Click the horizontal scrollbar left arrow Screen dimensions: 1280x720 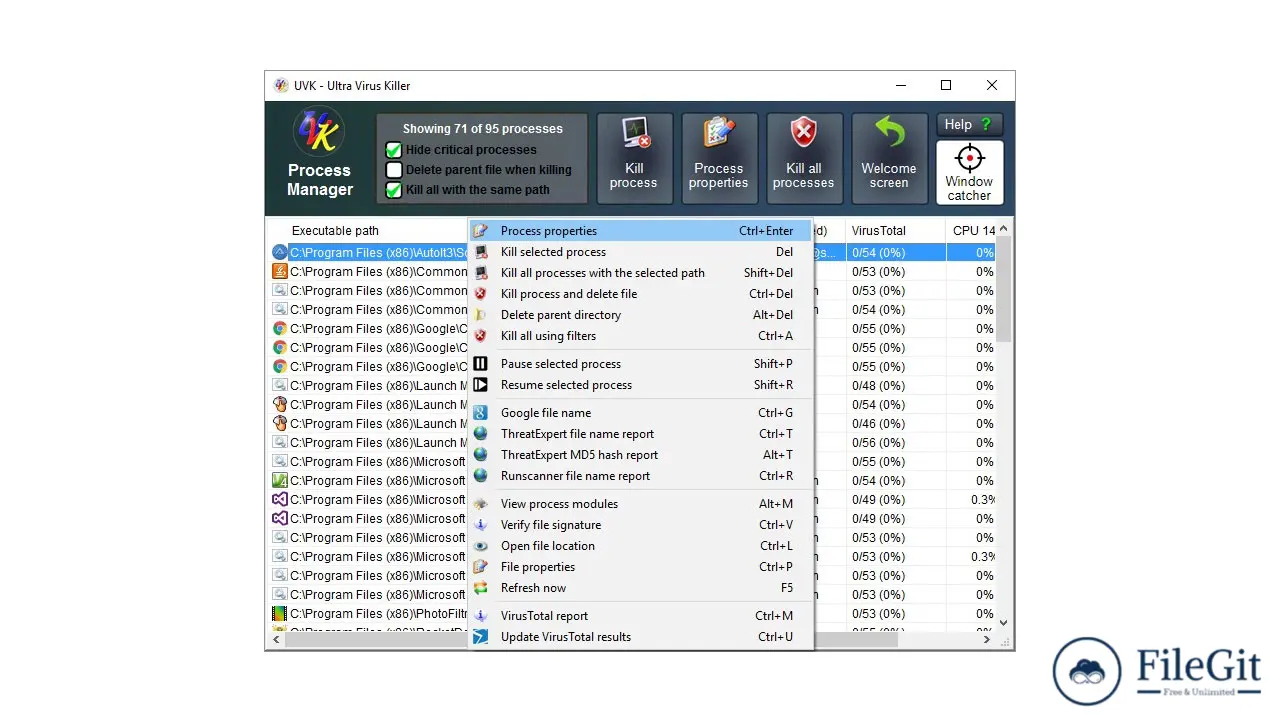(276, 640)
